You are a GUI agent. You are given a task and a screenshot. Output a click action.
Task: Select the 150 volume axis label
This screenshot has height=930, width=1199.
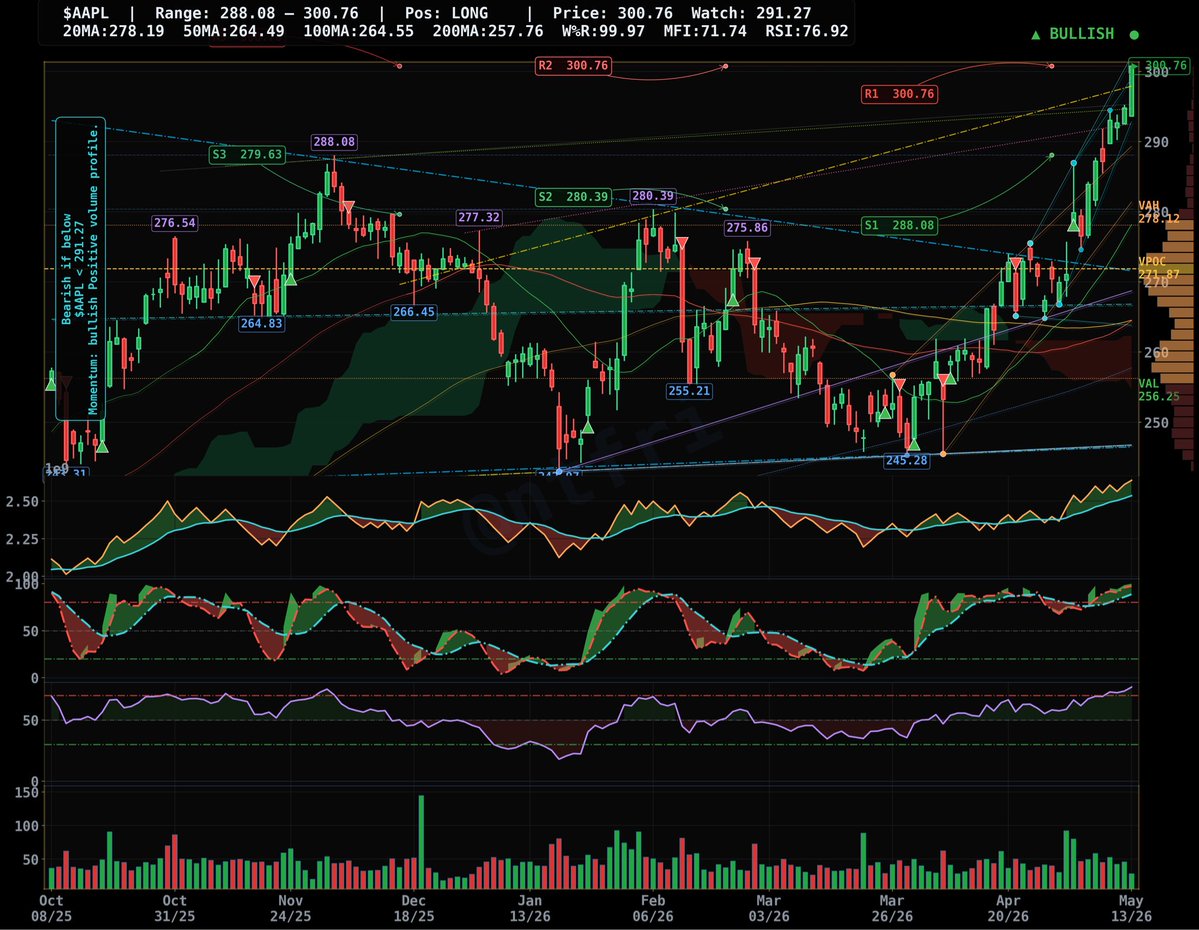[x=27, y=792]
